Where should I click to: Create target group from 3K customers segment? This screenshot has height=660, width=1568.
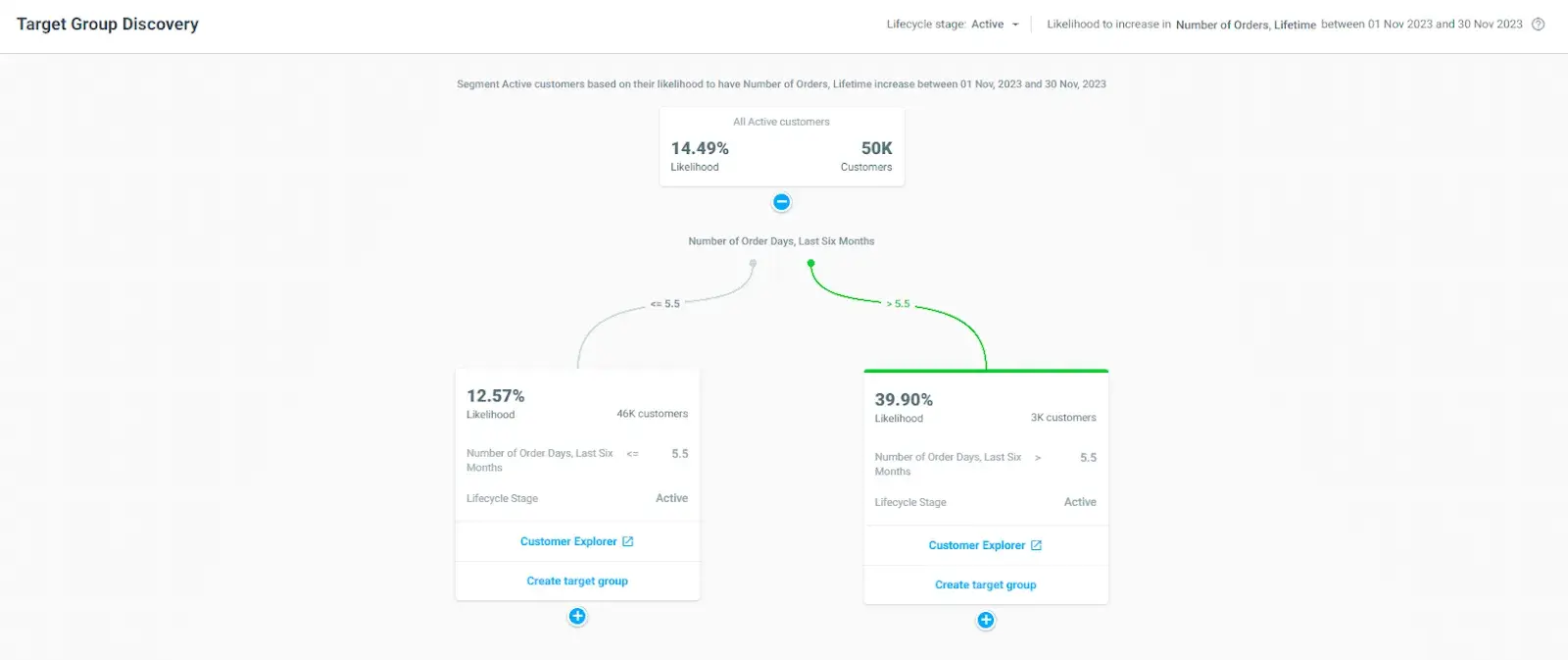pos(985,584)
